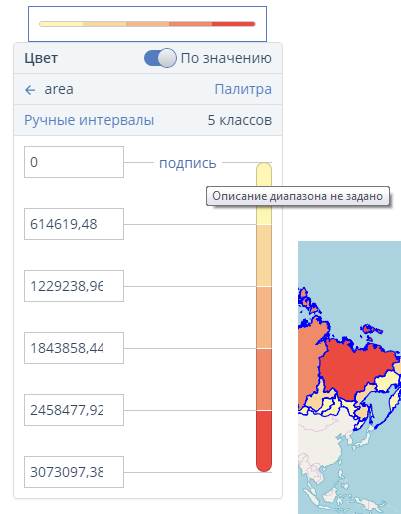This screenshot has width=401, height=514.
Task: Click the medium orange vertical scale segment
Action: (x=264, y=317)
